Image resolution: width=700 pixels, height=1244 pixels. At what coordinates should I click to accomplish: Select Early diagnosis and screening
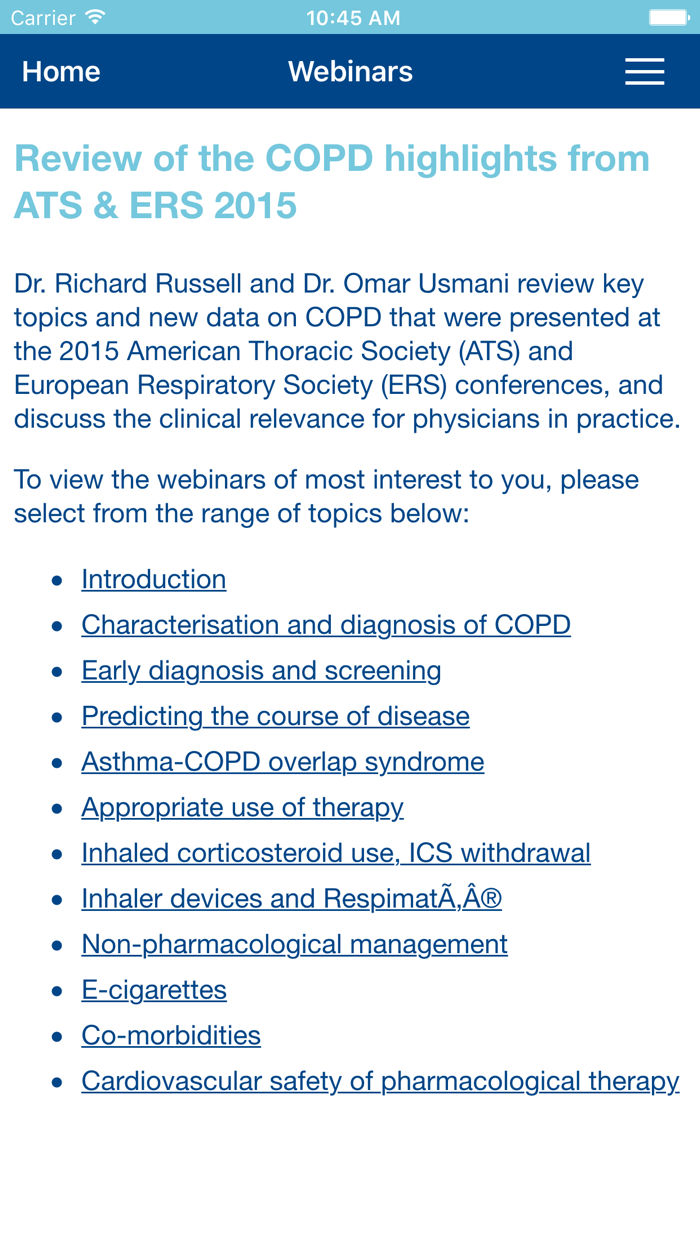261,671
